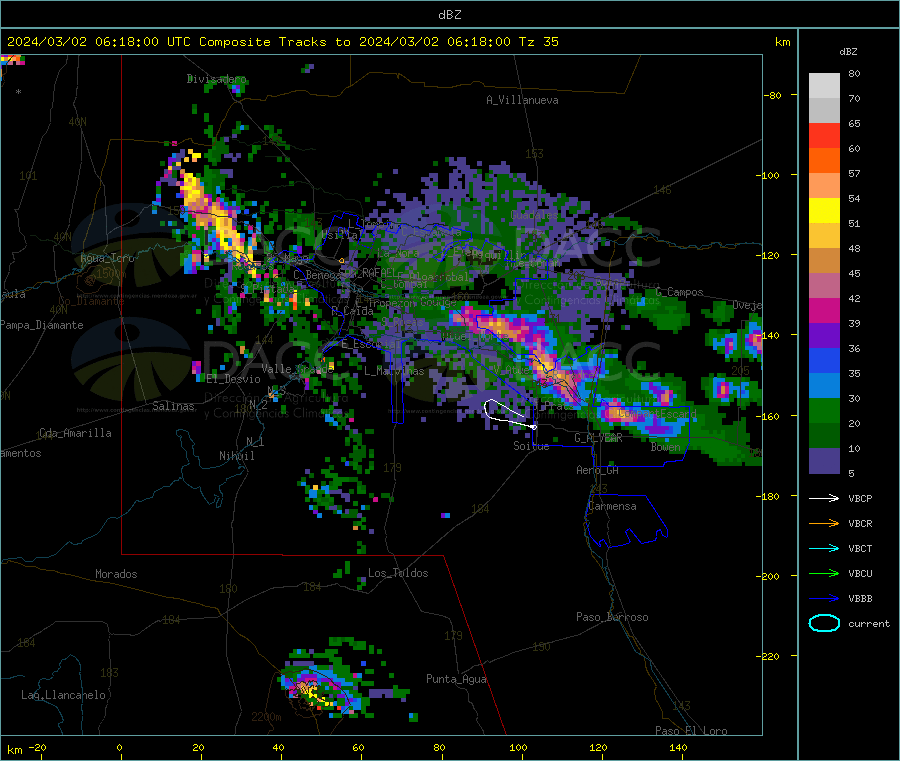Click the 'Bowen' map label
Screen dimensions: 900x761
(666, 446)
